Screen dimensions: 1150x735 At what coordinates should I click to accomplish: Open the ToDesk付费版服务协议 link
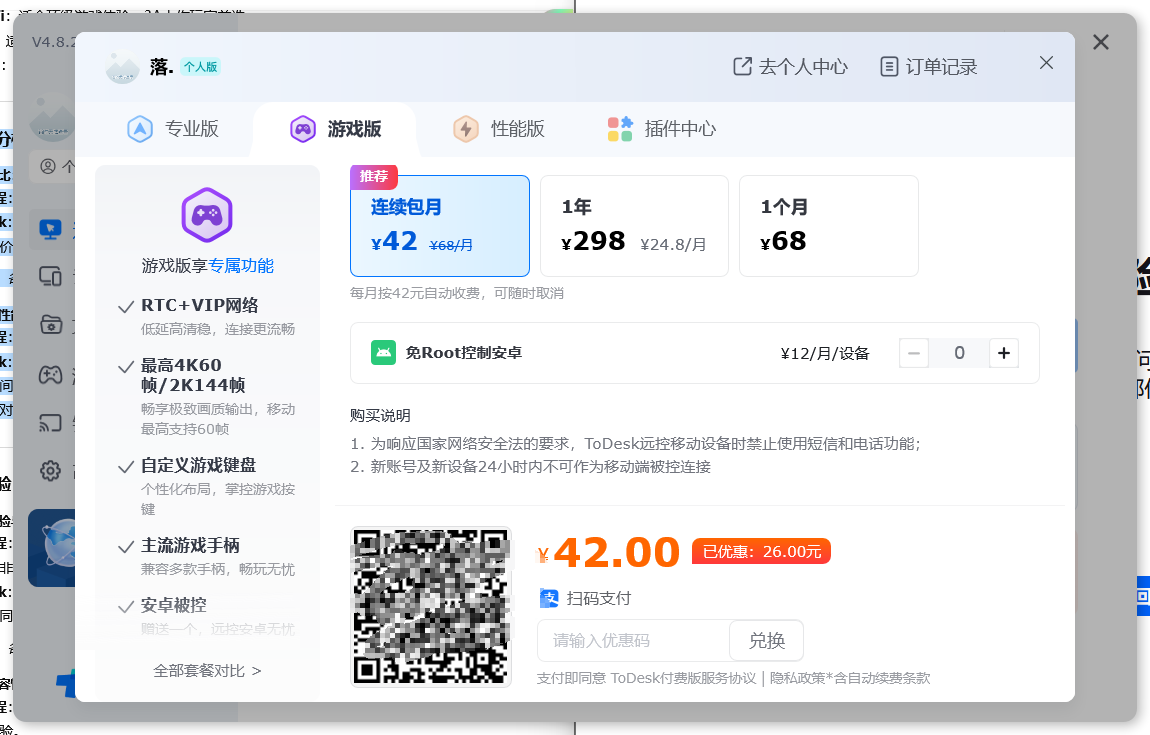(x=683, y=678)
